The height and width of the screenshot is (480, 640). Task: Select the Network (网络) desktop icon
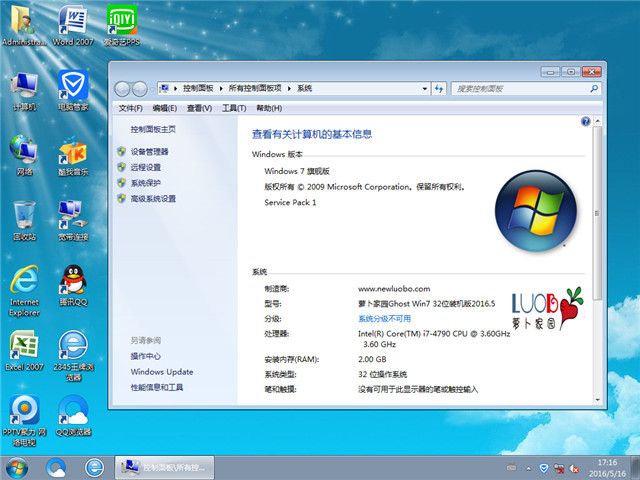24,156
